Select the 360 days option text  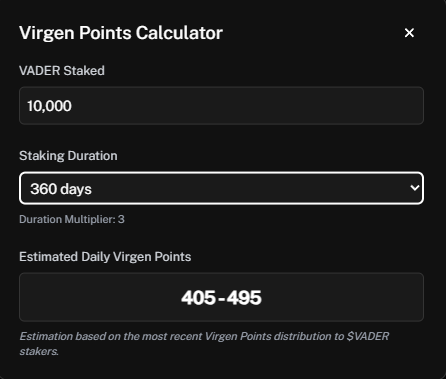coord(61,189)
